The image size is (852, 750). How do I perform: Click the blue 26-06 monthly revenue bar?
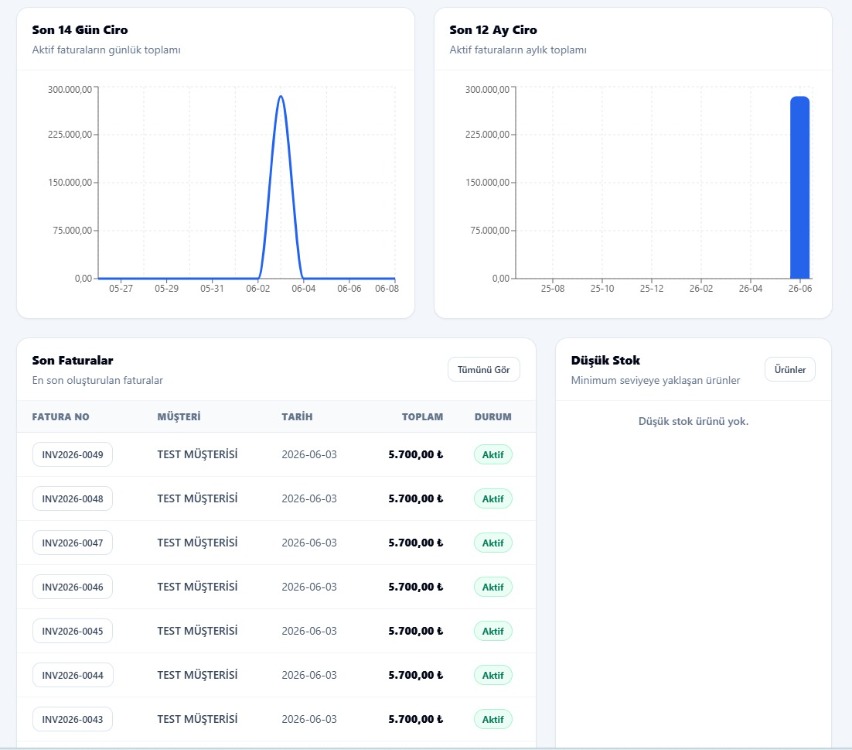pyautogui.click(x=800, y=188)
